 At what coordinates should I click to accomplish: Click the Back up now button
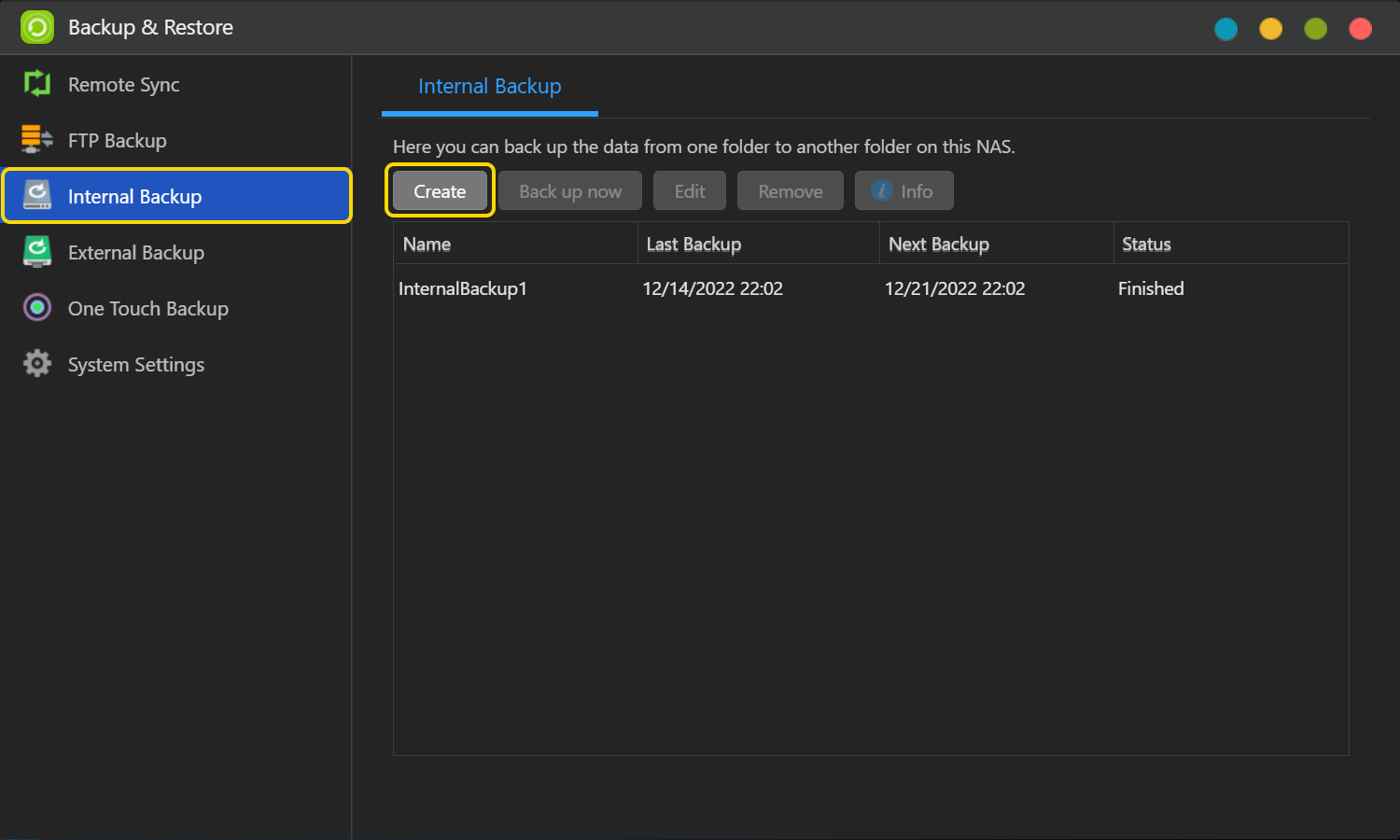coord(569,191)
